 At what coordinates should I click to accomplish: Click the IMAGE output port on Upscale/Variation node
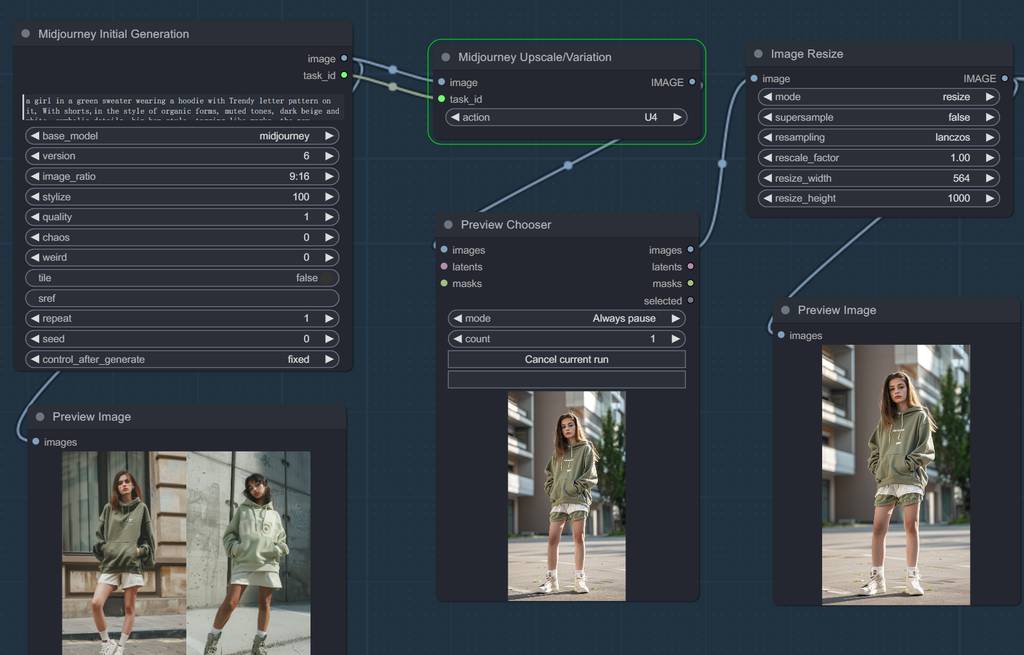pyautogui.click(x=692, y=83)
